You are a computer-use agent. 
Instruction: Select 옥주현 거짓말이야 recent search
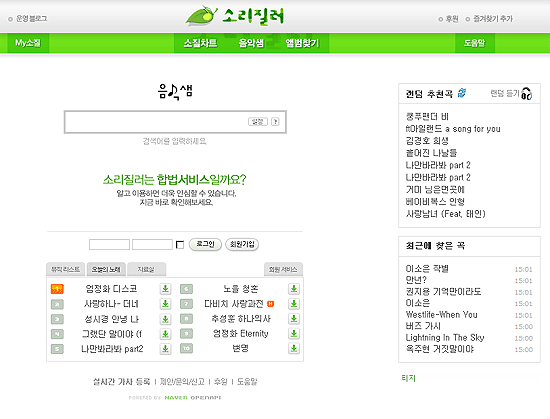[440, 349]
